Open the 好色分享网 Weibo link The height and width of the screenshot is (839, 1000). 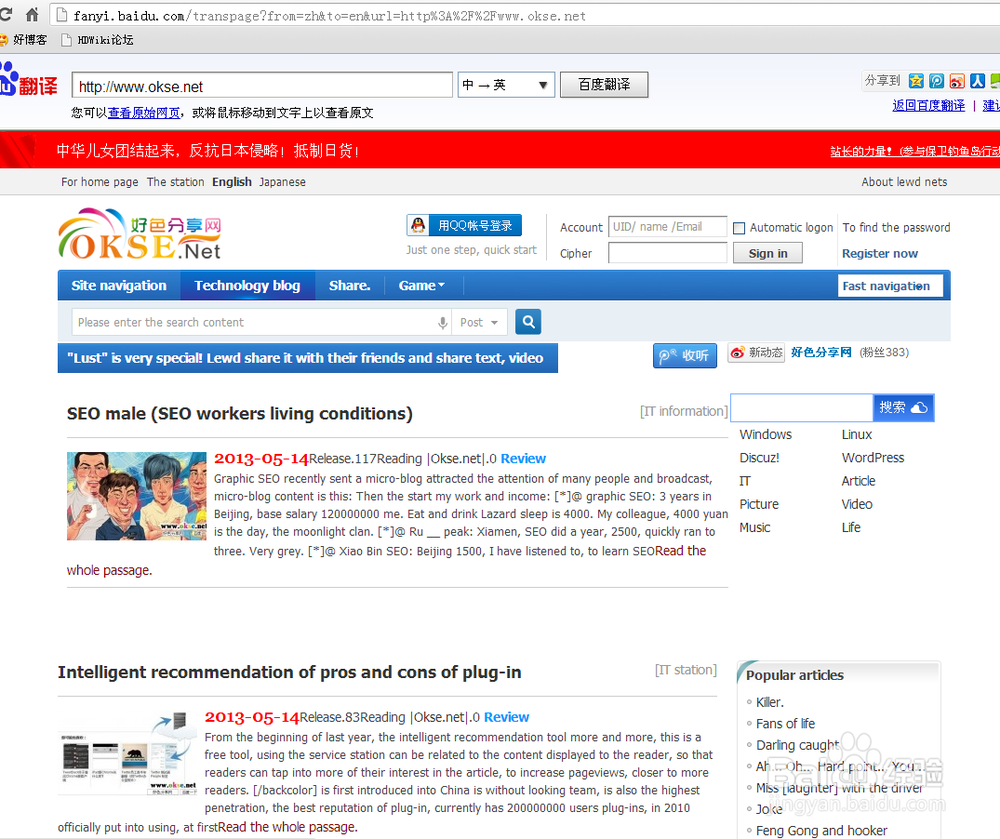point(821,352)
